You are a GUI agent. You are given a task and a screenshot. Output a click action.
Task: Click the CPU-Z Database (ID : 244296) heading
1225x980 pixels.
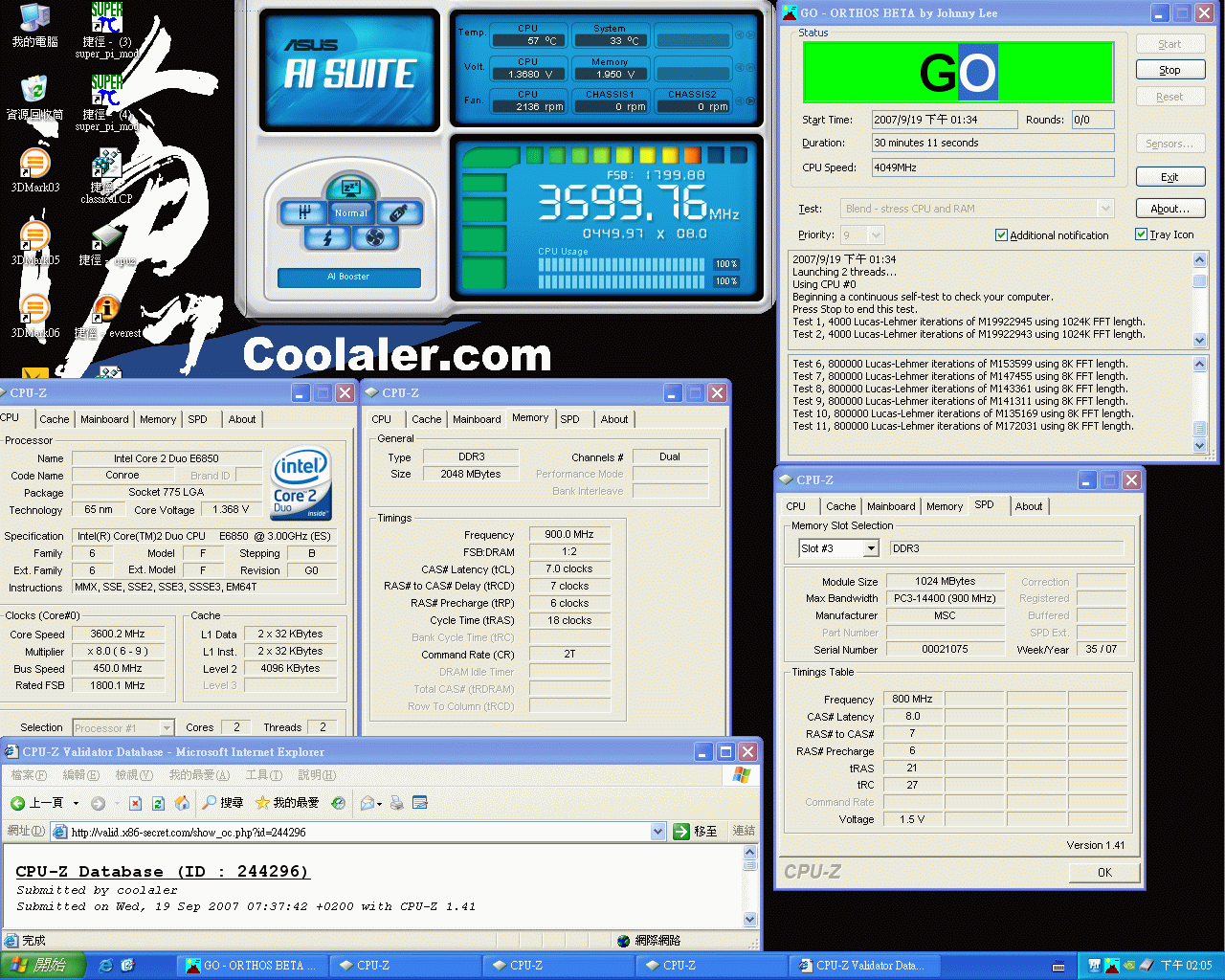[163, 872]
